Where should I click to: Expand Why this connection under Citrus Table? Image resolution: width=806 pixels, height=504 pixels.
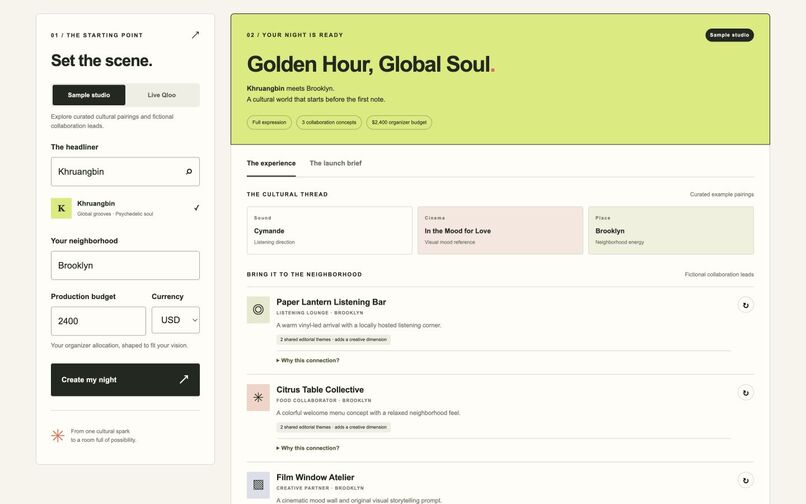[308, 448]
